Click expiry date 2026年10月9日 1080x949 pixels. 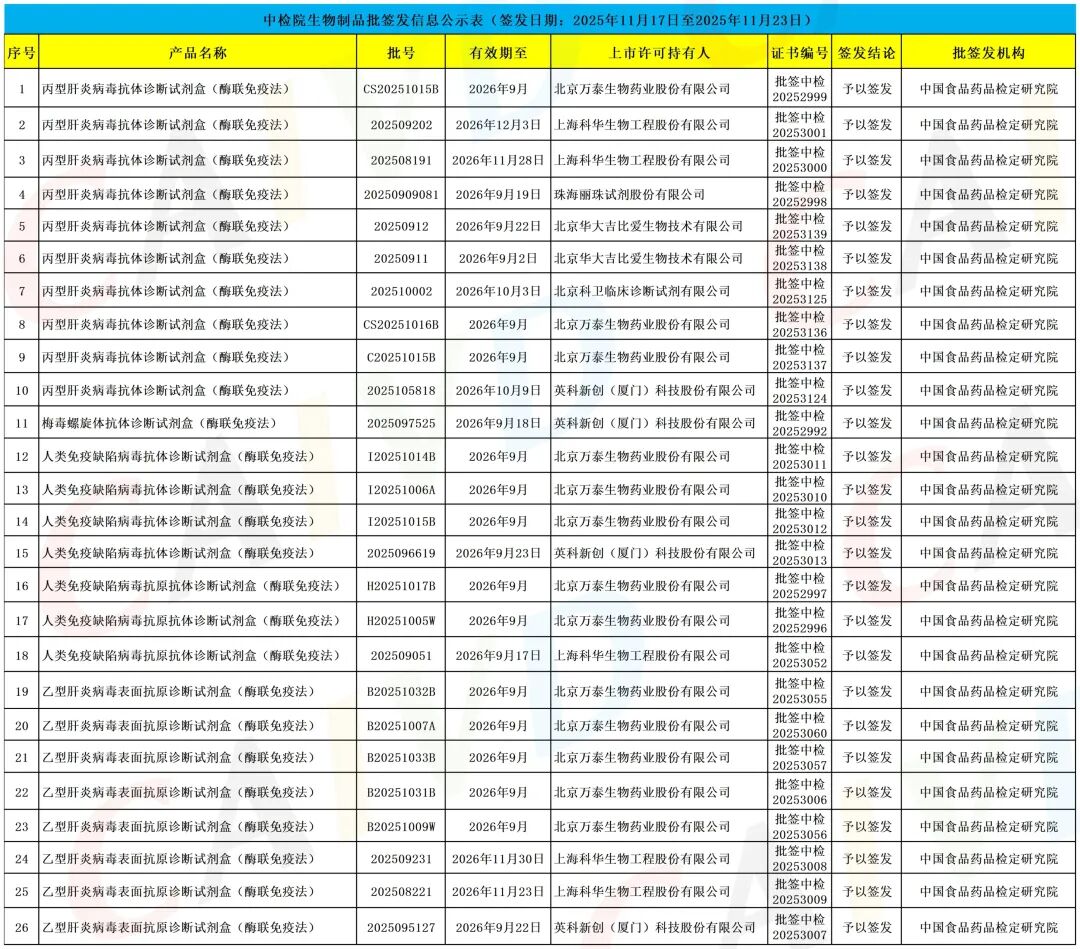click(x=498, y=390)
